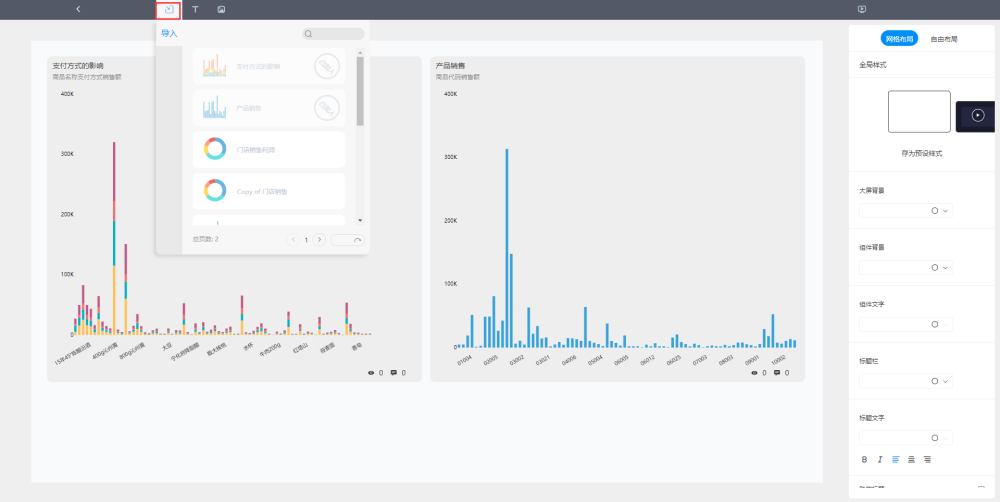The height and width of the screenshot is (502, 1000).
Task: Click the 全局样式 section heading
Action: tap(872, 65)
